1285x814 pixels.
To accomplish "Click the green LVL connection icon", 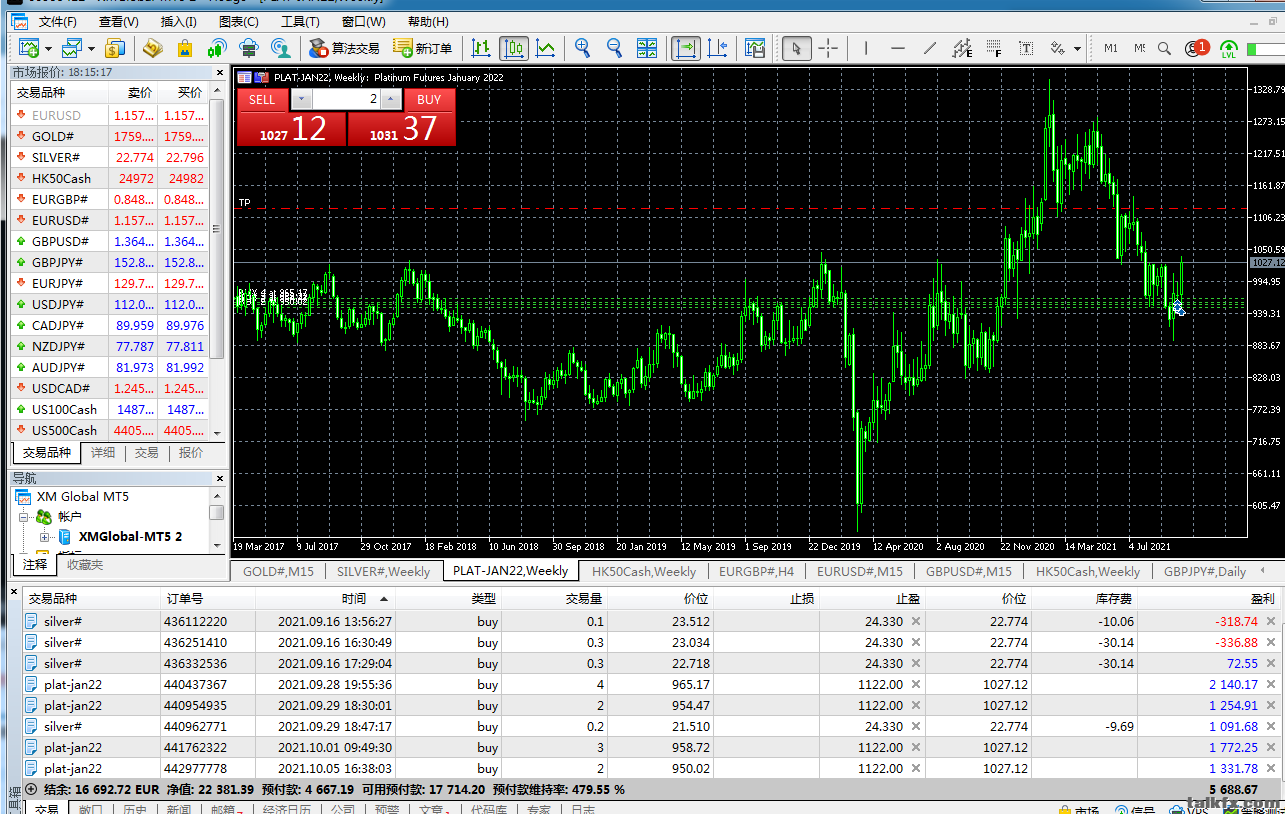I will coord(1229,48).
